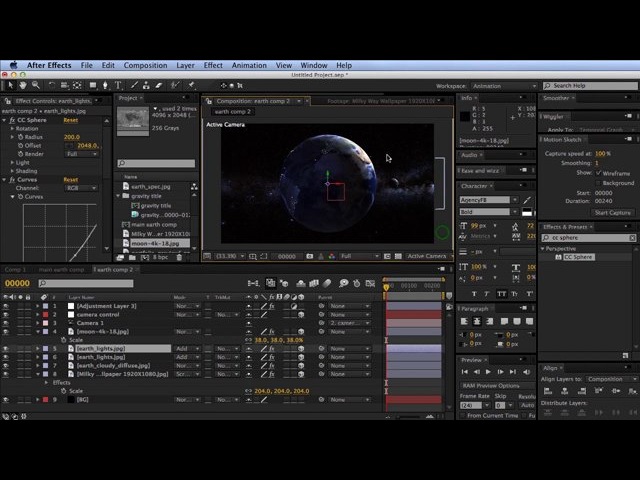Hide the camera control layer eye
This screenshot has width=640, height=480.
pos(6,315)
